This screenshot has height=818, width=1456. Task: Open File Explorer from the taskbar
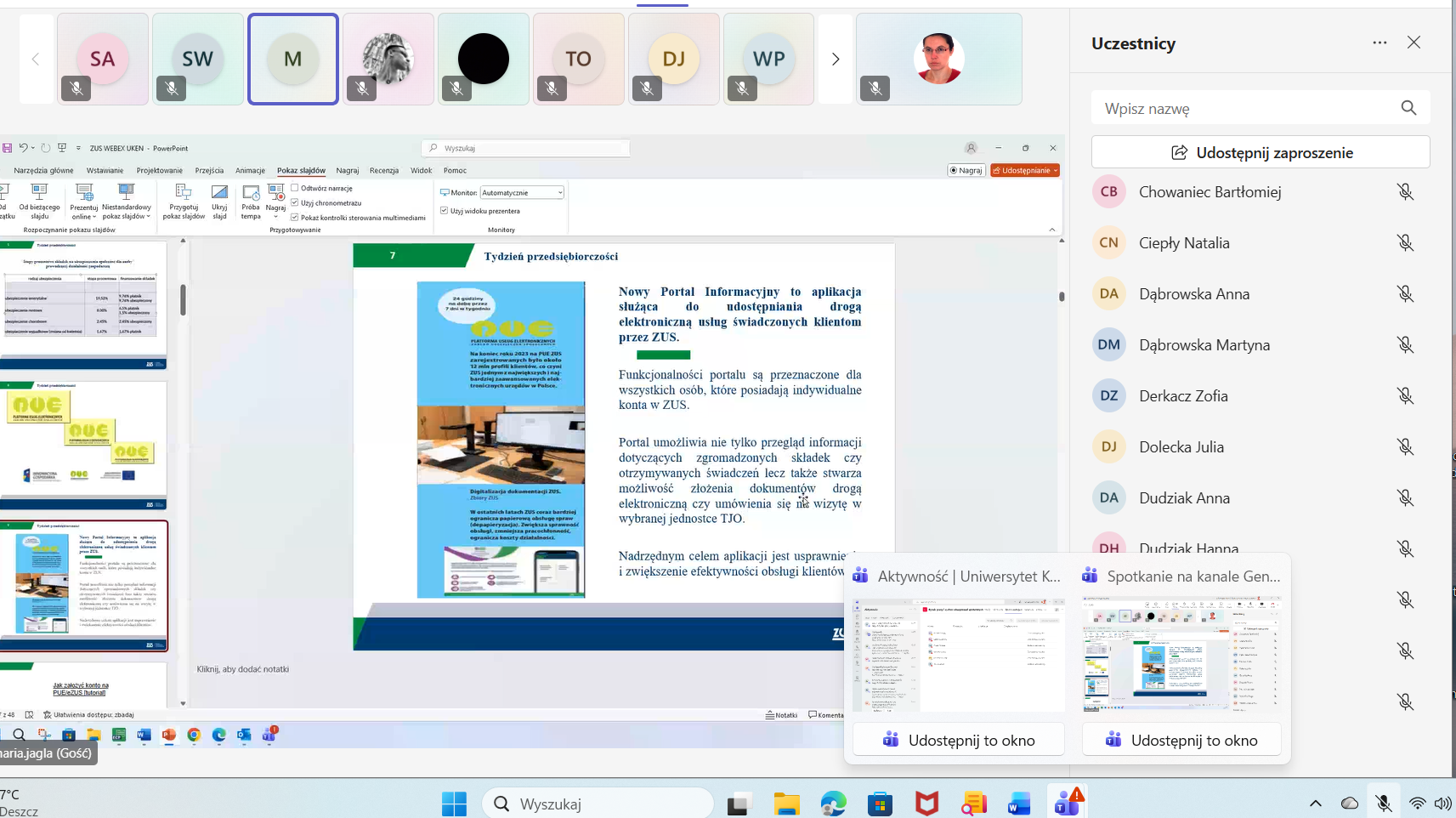tap(786, 803)
